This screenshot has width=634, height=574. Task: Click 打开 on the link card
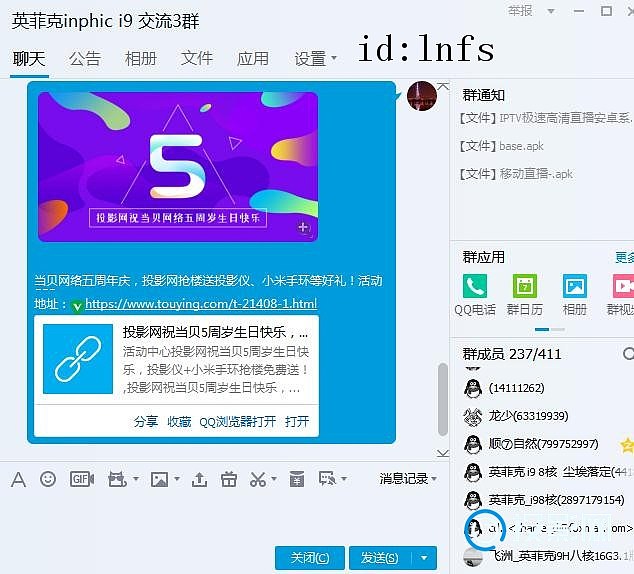tap(297, 422)
